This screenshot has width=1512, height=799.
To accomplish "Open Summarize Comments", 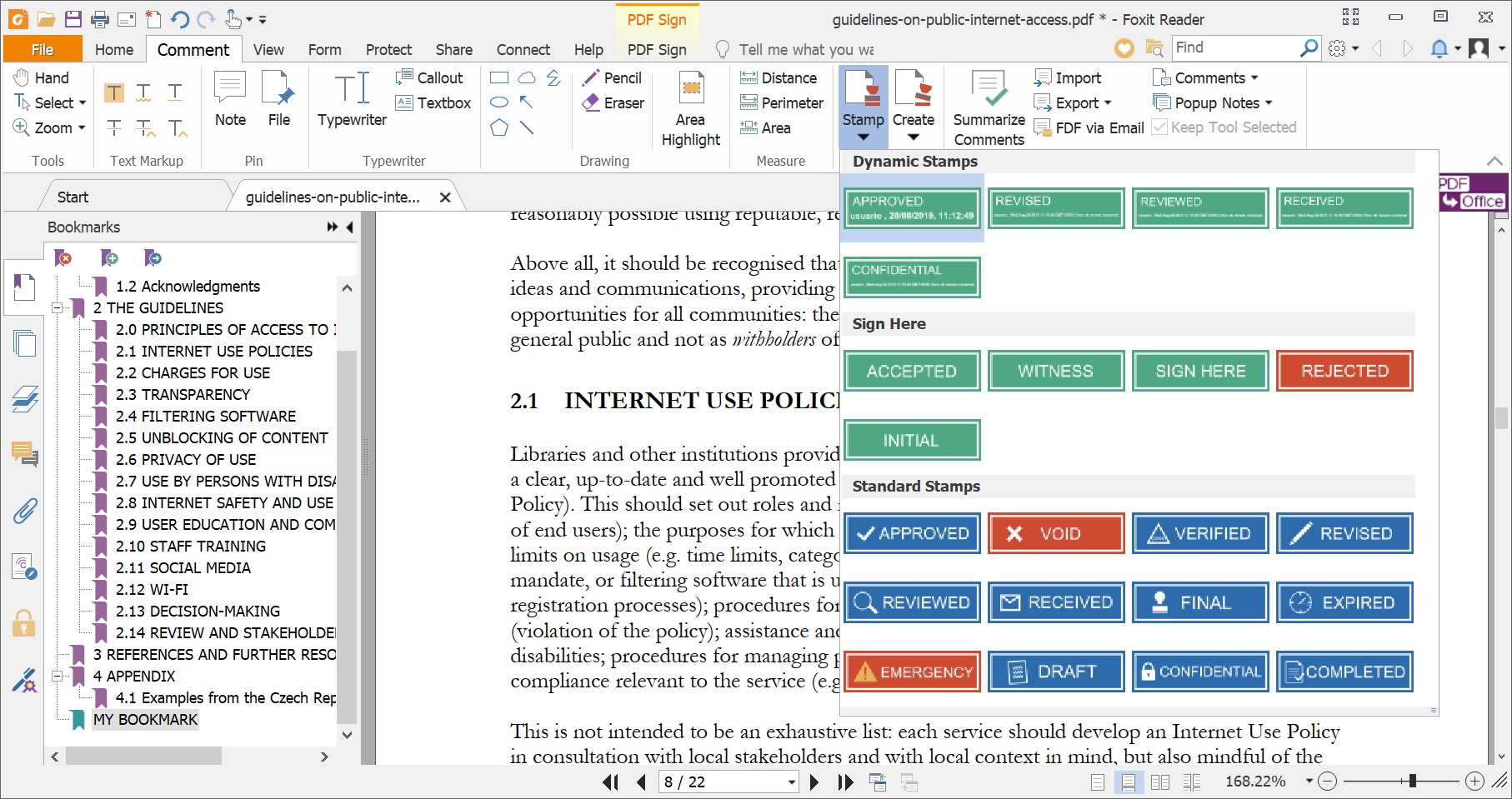I will point(989,109).
